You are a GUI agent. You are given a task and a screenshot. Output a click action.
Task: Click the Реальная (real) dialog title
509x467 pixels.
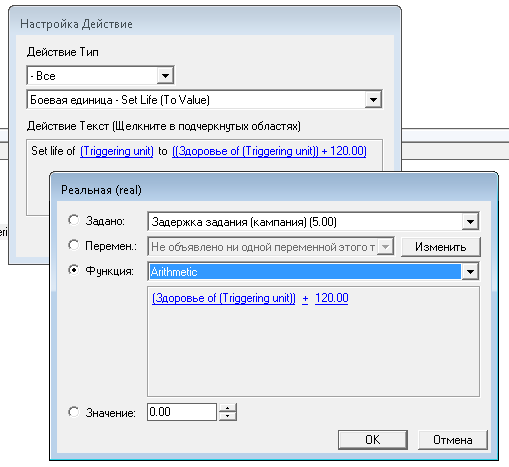click(101, 190)
